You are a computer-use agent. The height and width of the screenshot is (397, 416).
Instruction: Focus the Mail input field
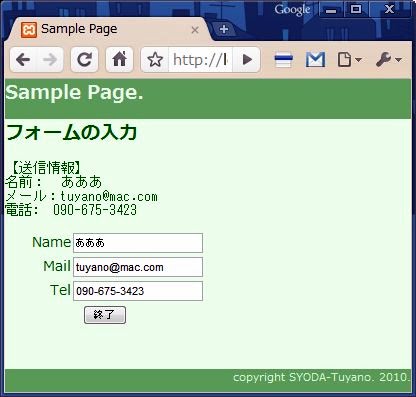pos(138,267)
